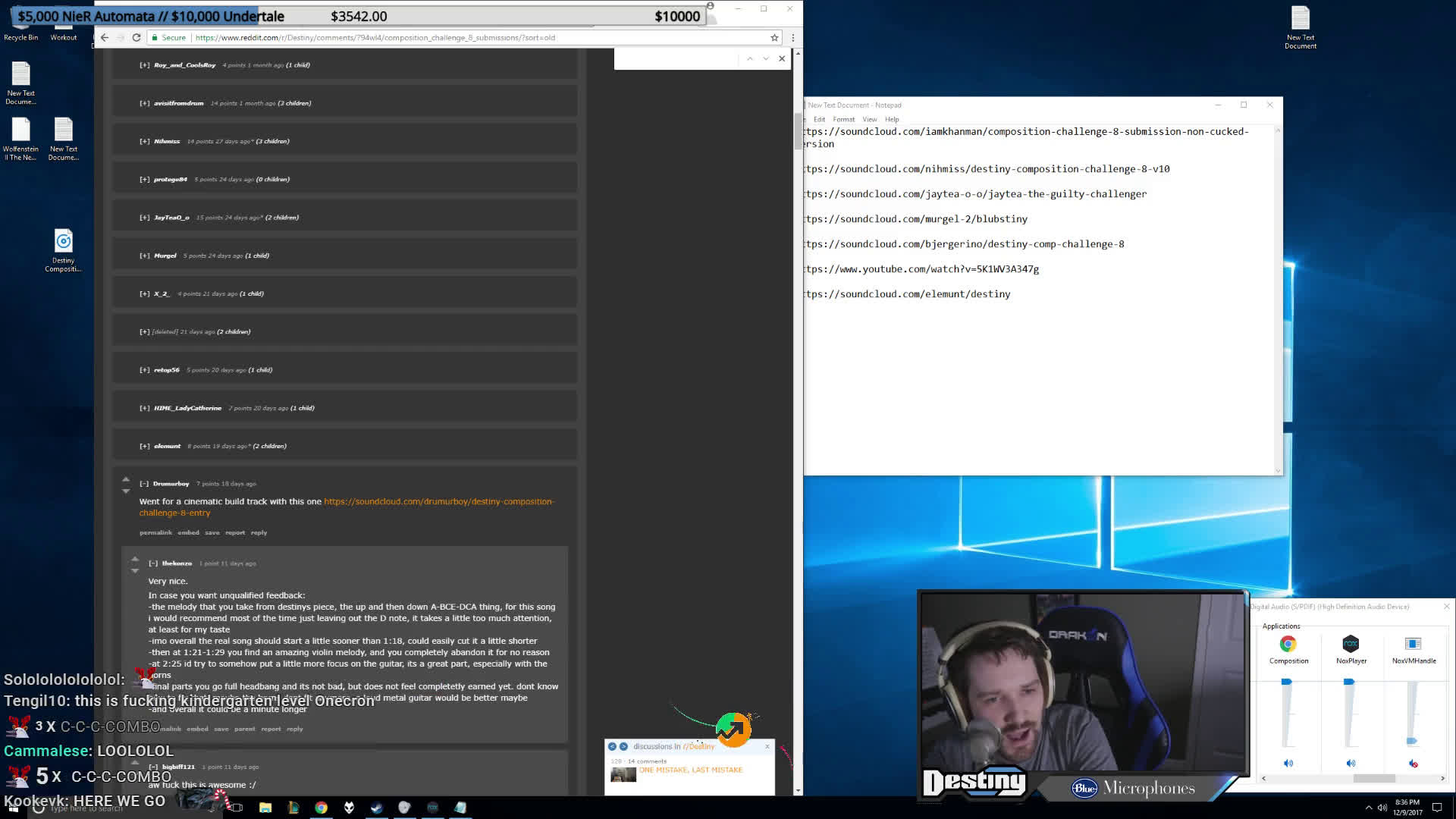This screenshot has width=1456, height=819.
Task: Launch File Explorer from the taskbar
Action: point(265,808)
